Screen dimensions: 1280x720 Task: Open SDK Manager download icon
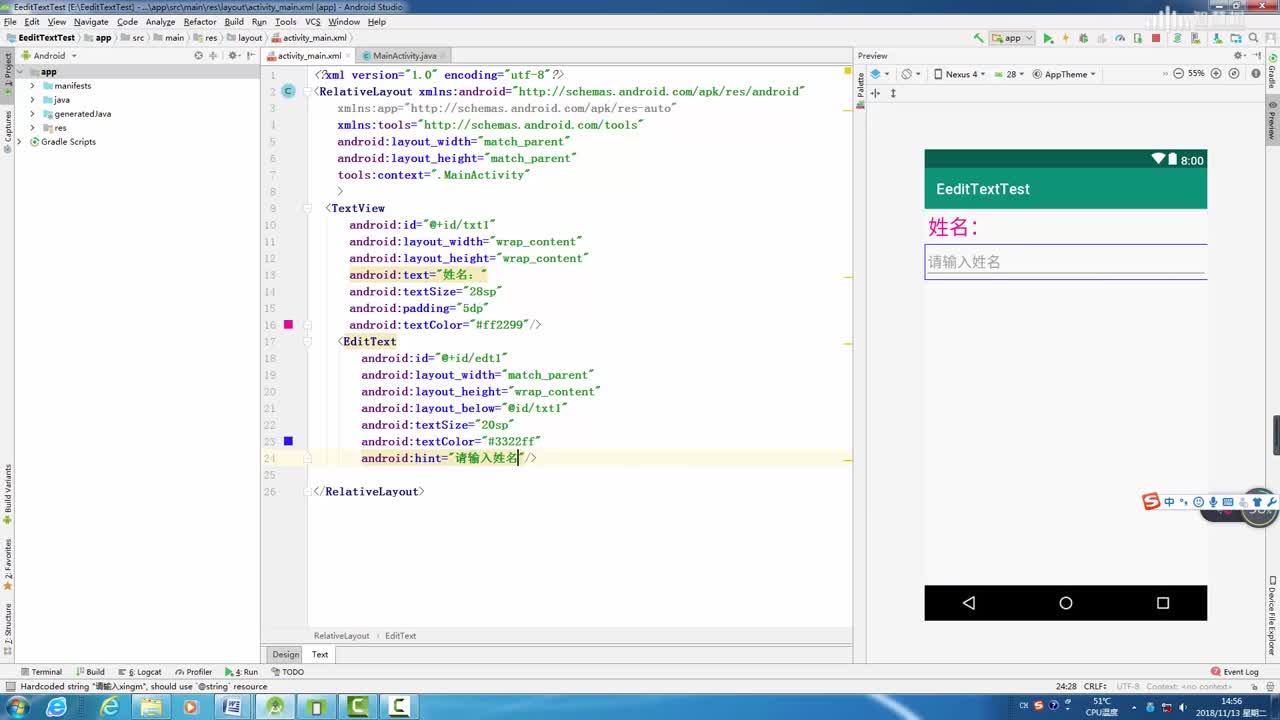[1217, 38]
